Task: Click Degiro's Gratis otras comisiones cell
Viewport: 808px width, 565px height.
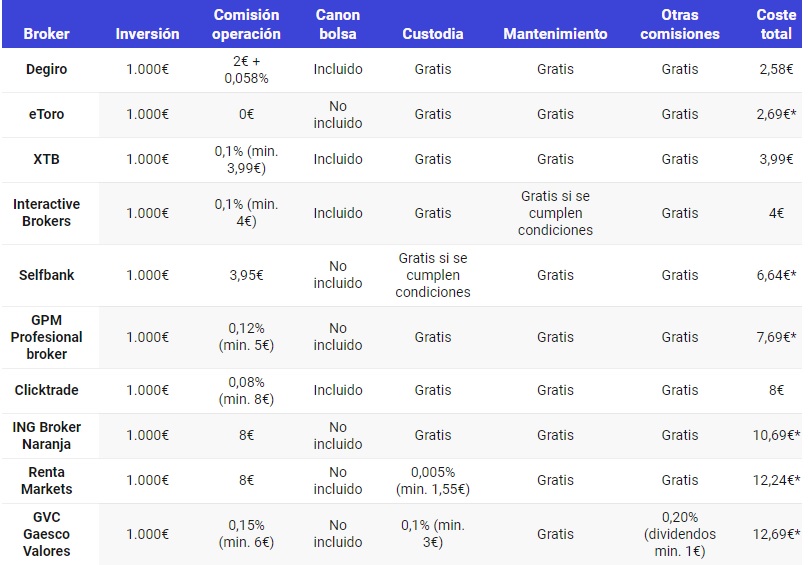Action: pos(680,69)
